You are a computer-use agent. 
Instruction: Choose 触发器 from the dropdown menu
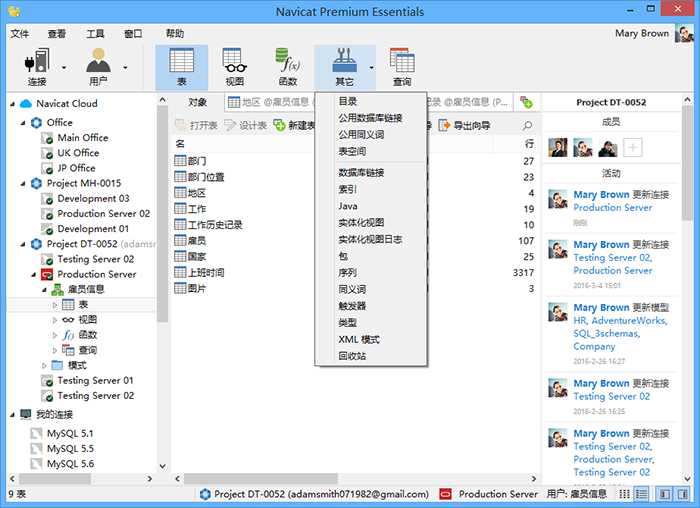[x=371, y=306]
